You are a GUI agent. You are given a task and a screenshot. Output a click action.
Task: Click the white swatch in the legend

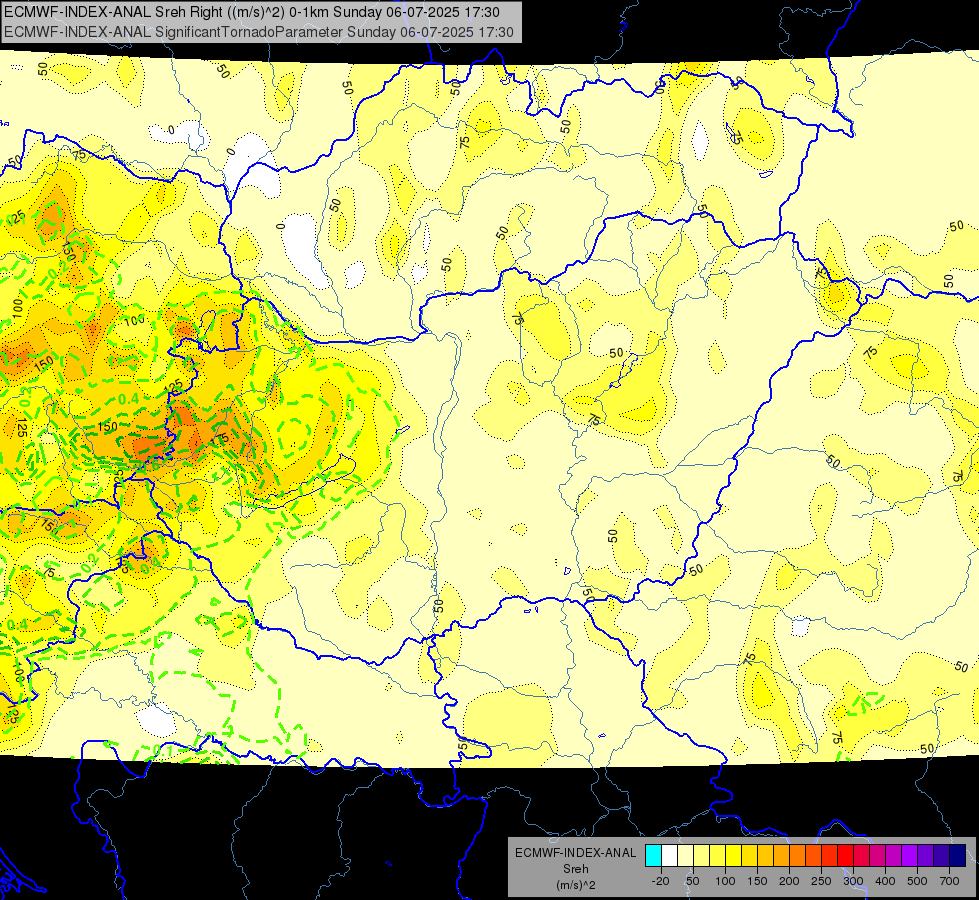pyautogui.click(x=669, y=856)
